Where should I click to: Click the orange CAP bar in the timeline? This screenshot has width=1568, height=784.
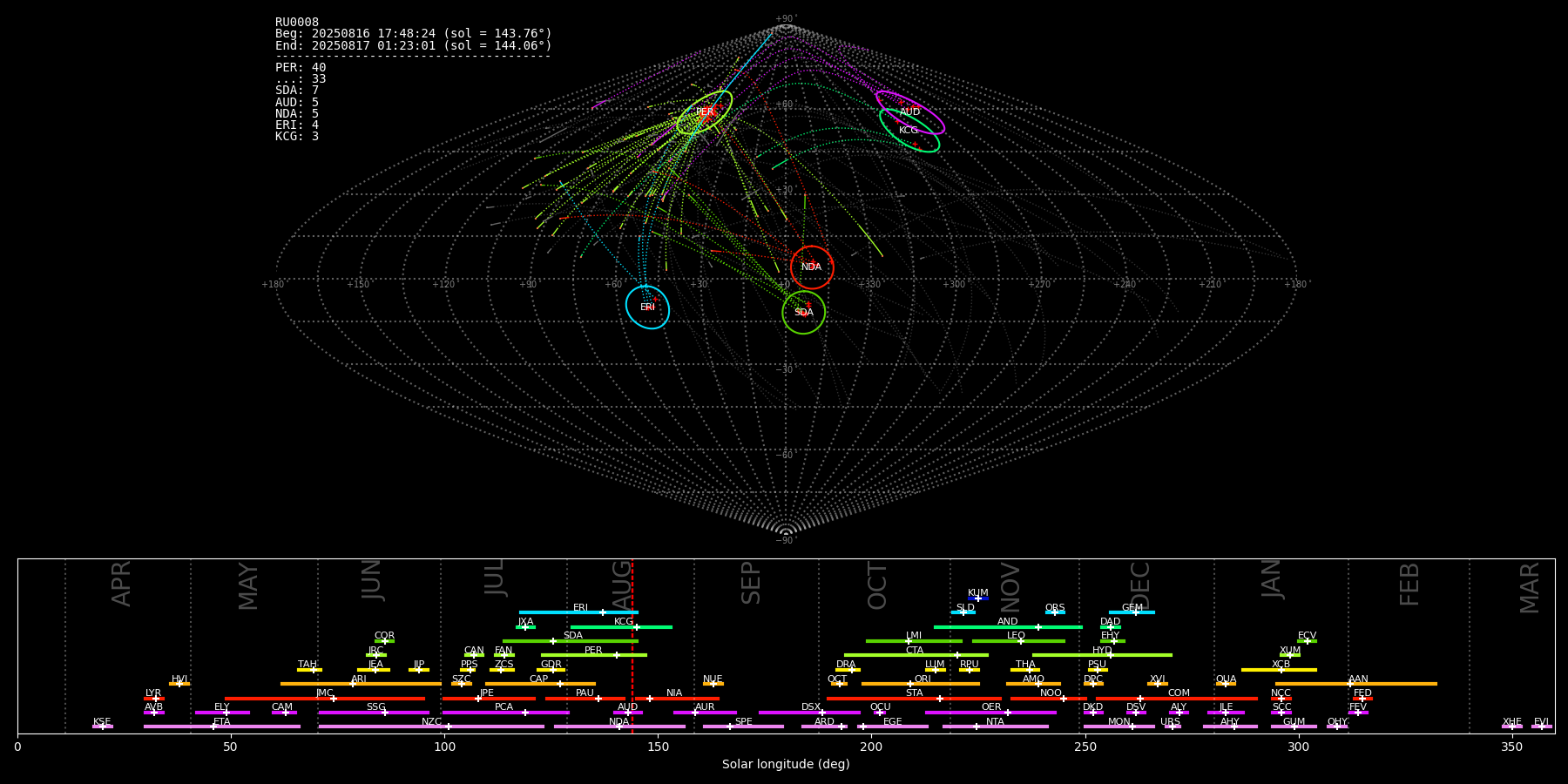(x=540, y=684)
